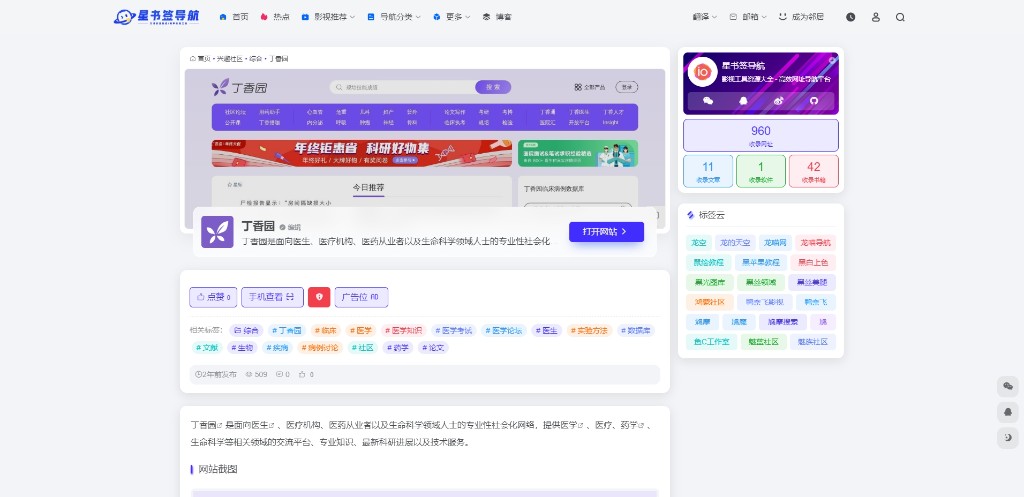Select the 综合 category tag
The height and width of the screenshot is (497, 1024).
coord(246,330)
